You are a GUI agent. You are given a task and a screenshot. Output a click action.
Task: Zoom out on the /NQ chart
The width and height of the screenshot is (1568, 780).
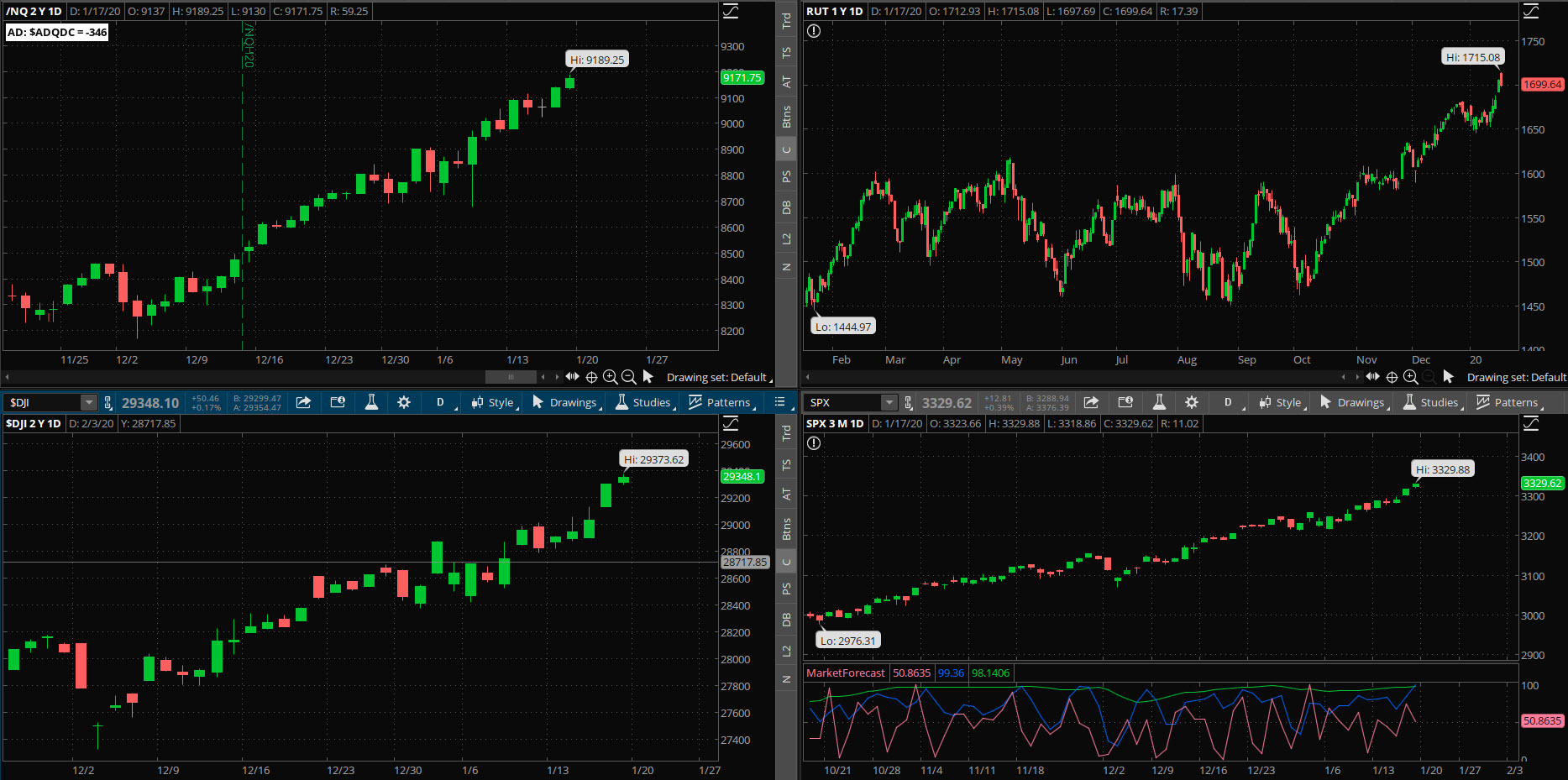coord(629,377)
